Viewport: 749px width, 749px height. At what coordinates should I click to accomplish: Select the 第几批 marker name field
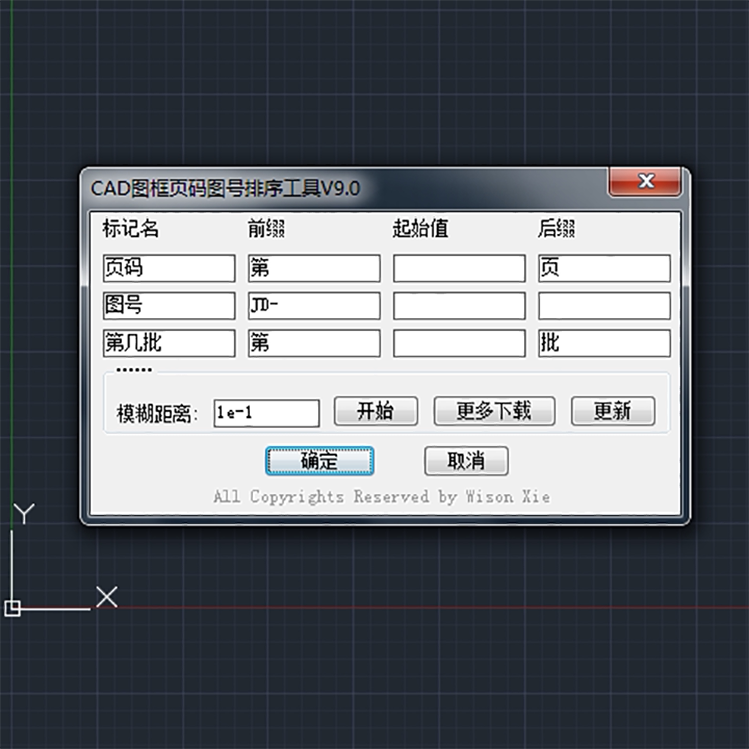tap(169, 343)
